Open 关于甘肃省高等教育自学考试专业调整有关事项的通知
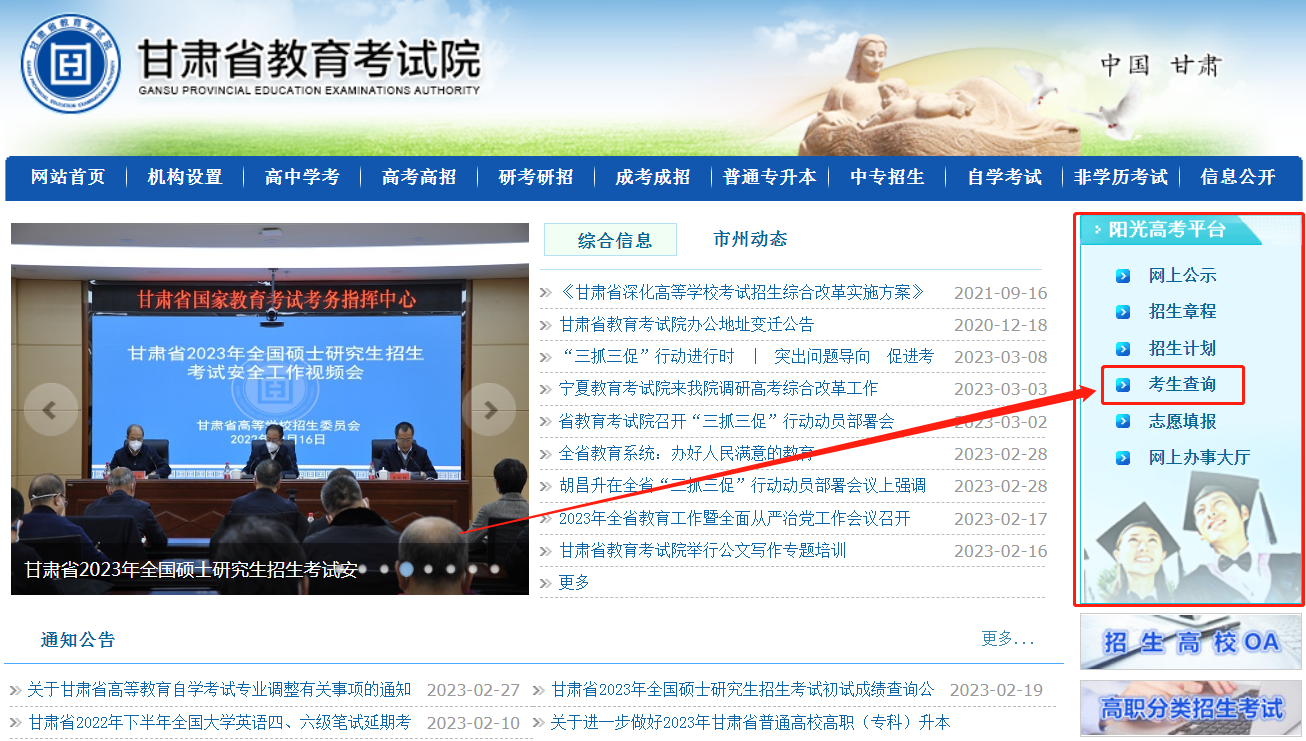Viewport: 1306px width, 741px height. 219,690
